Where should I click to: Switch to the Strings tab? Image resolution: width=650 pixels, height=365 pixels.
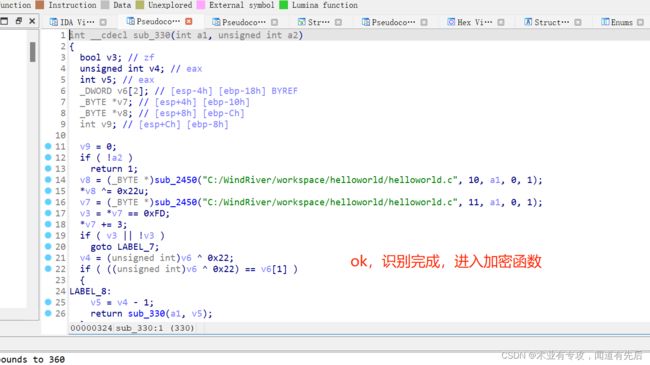pos(319,22)
